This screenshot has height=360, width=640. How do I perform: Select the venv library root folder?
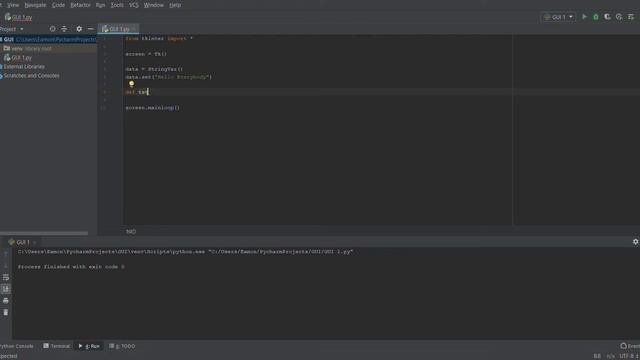tap(48, 48)
